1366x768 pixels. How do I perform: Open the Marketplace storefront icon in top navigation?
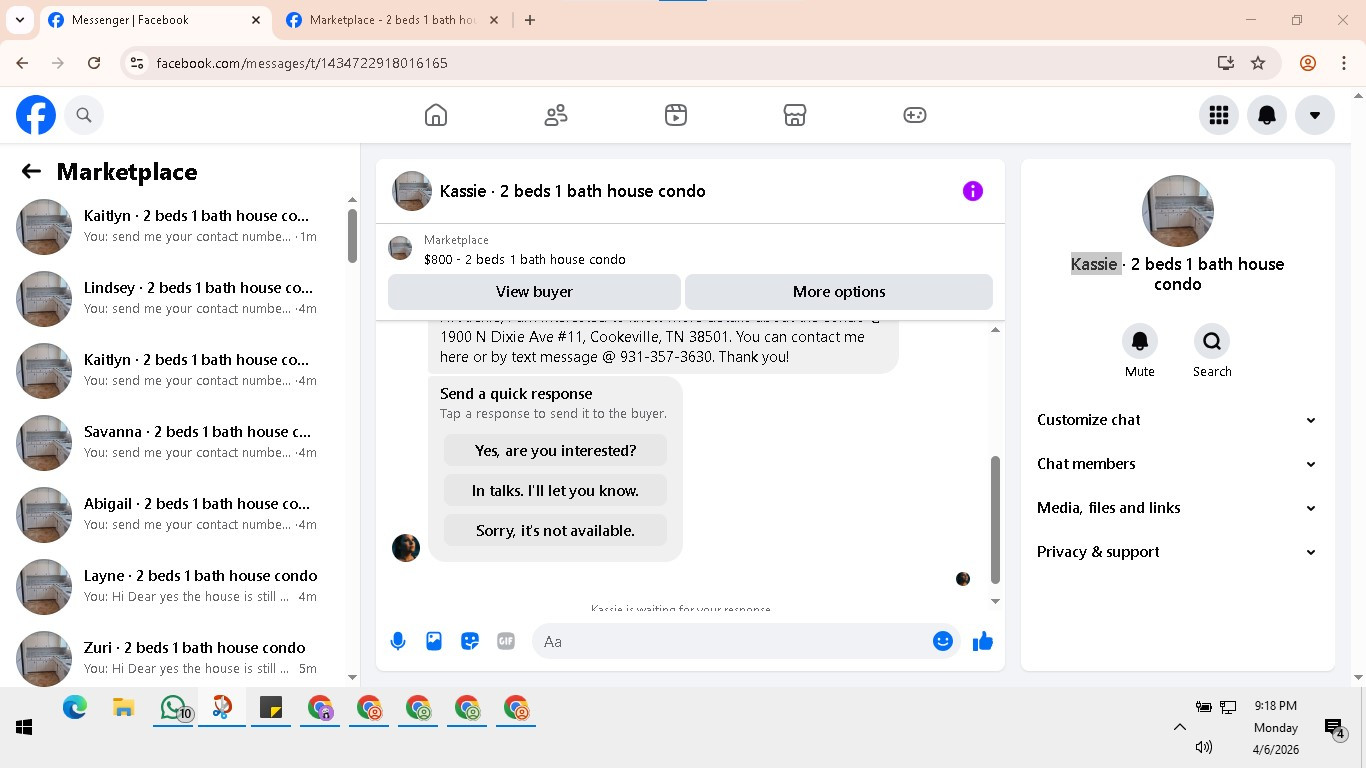(x=795, y=115)
